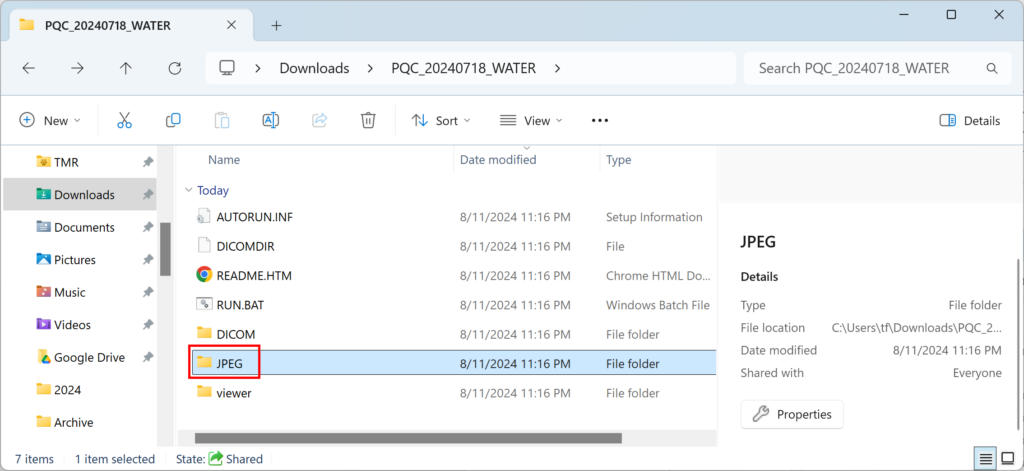Collapse the Today group
Image resolution: width=1024 pixels, height=471 pixels.
coord(189,190)
